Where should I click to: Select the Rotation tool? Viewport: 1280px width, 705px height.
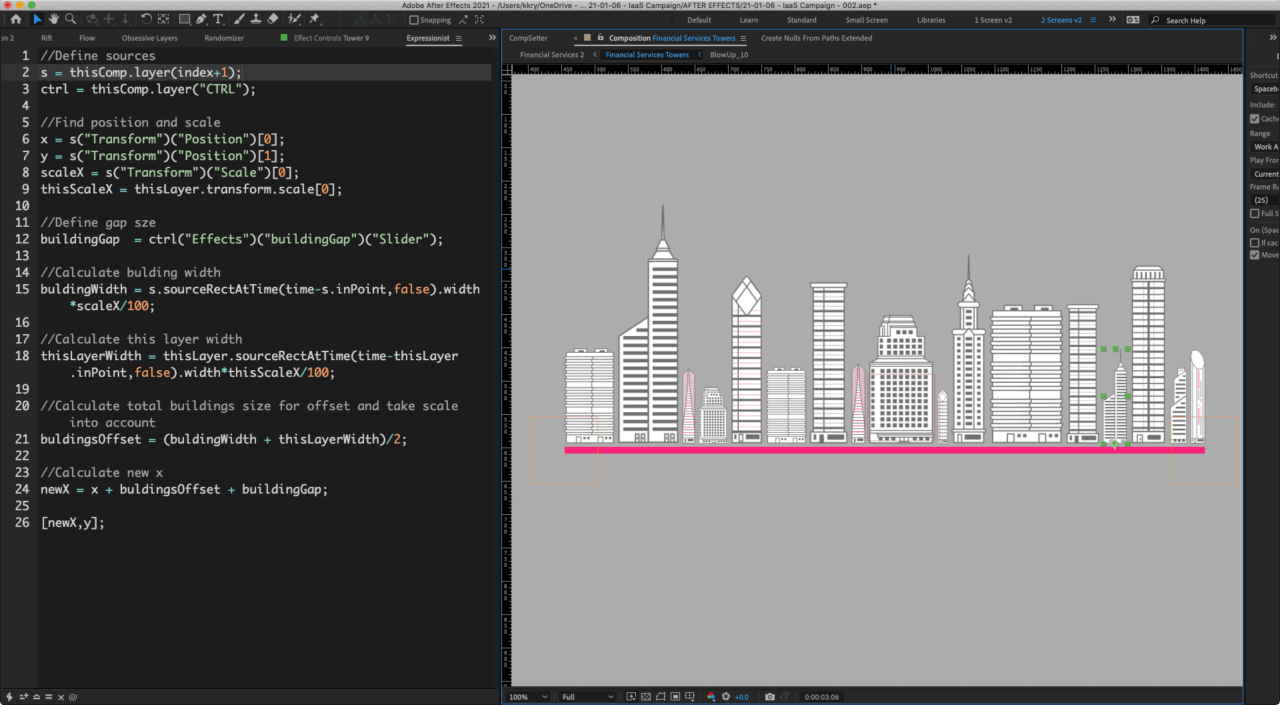(146, 19)
